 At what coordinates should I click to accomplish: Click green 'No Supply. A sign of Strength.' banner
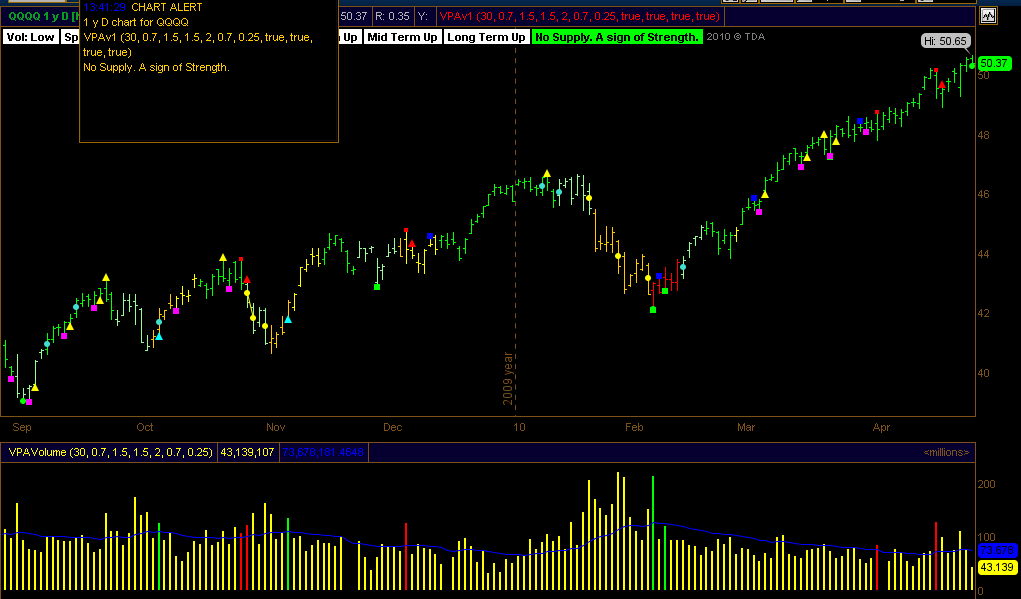(617, 37)
